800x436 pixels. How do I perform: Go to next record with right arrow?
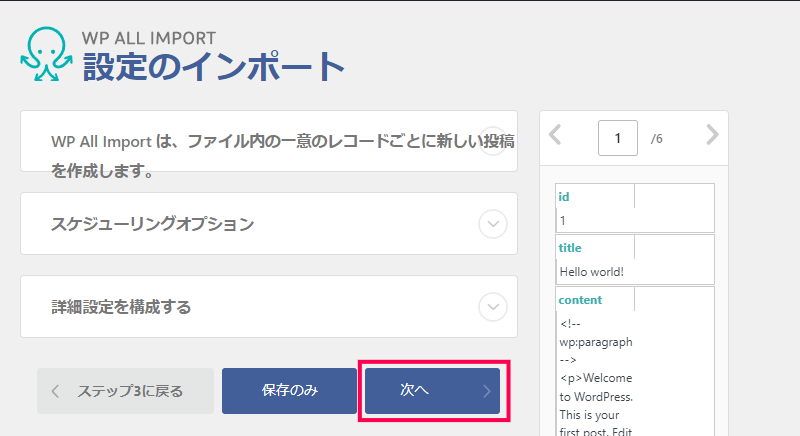[x=713, y=135]
